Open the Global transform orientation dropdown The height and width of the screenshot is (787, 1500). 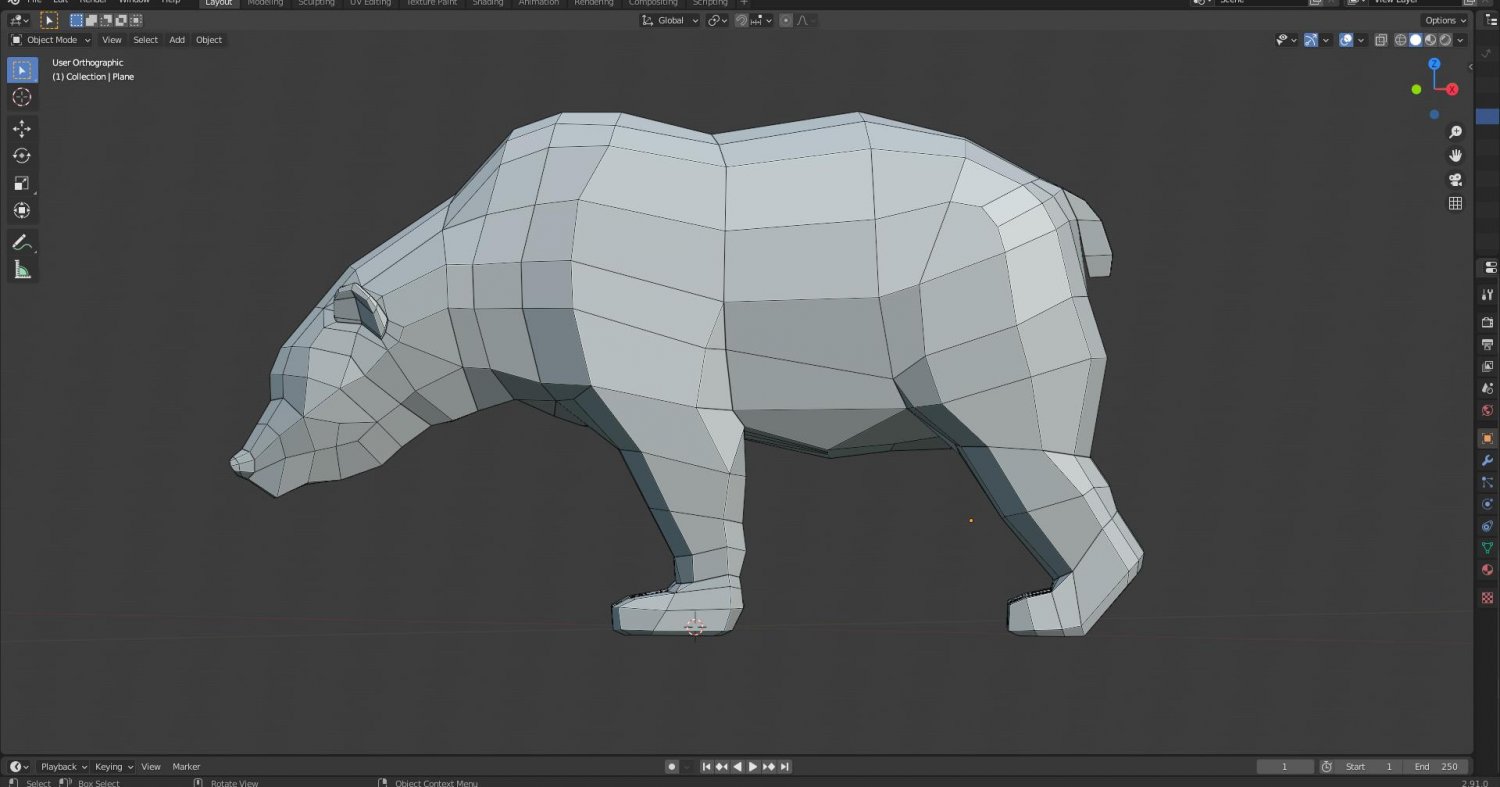670,20
